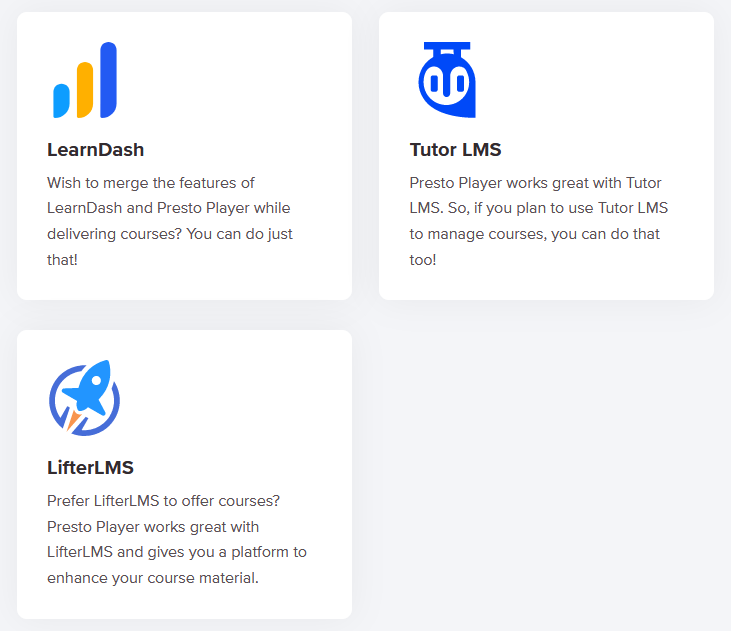Image resolution: width=731 pixels, height=631 pixels.
Task: Click "that!" ending the LearnDash description
Action: click(62, 261)
